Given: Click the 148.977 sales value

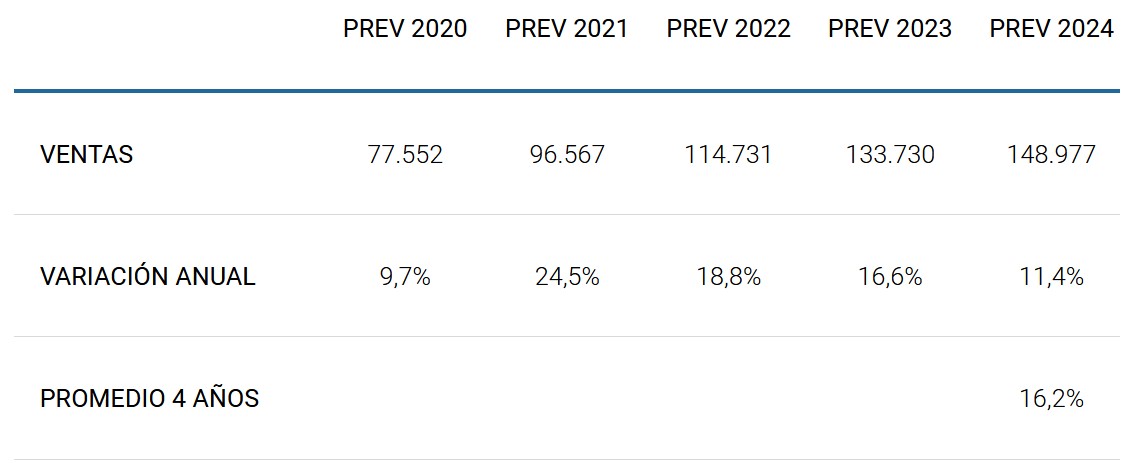Looking at the screenshot, I should [1051, 155].
